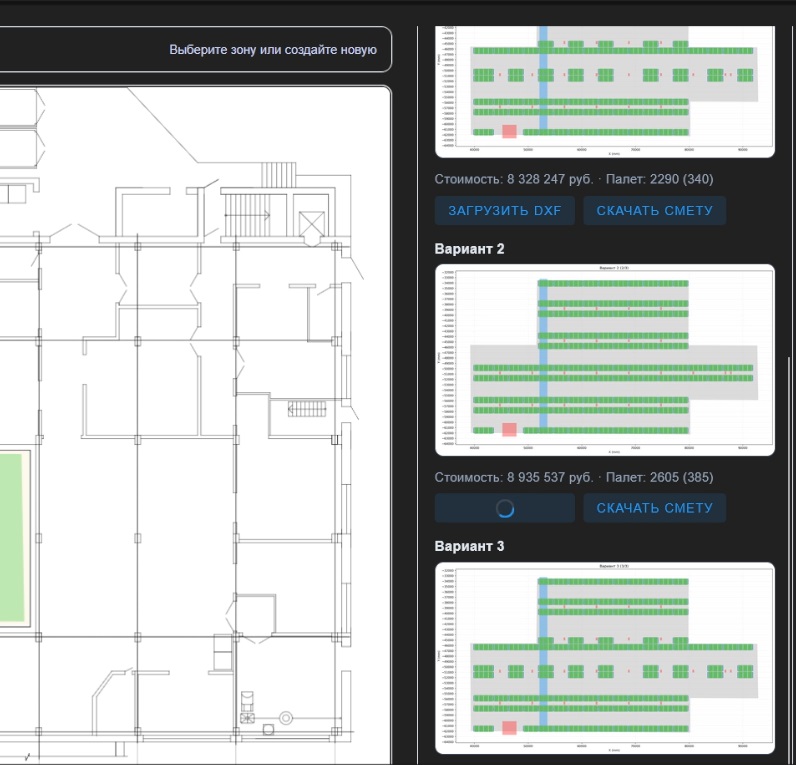The width and height of the screenshot is (796, 765).
Task: Click the red block in Вариант 2 chart
Action: click(509, 429)
